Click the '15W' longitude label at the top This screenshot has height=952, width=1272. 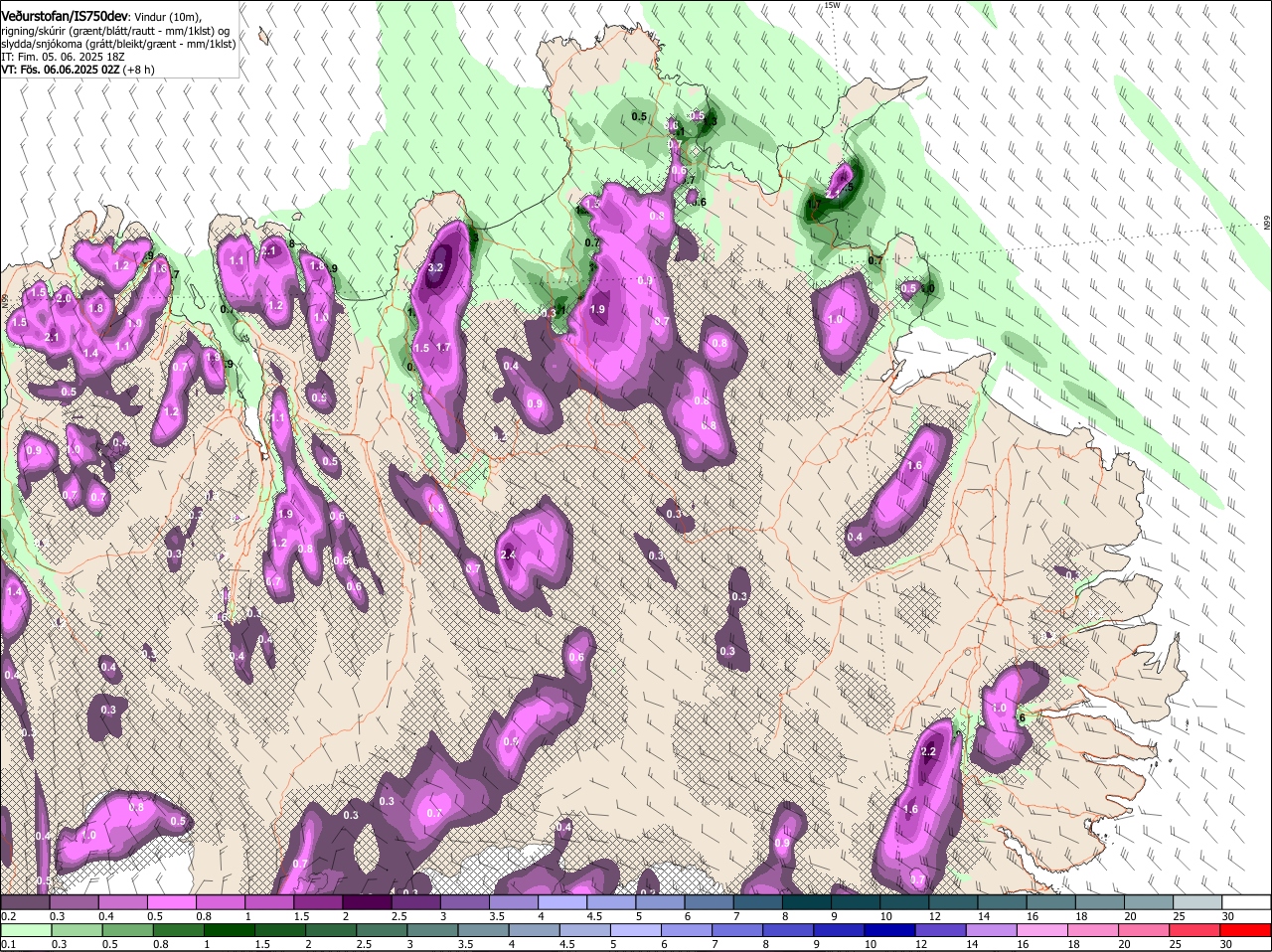click(x=832, y=5)
